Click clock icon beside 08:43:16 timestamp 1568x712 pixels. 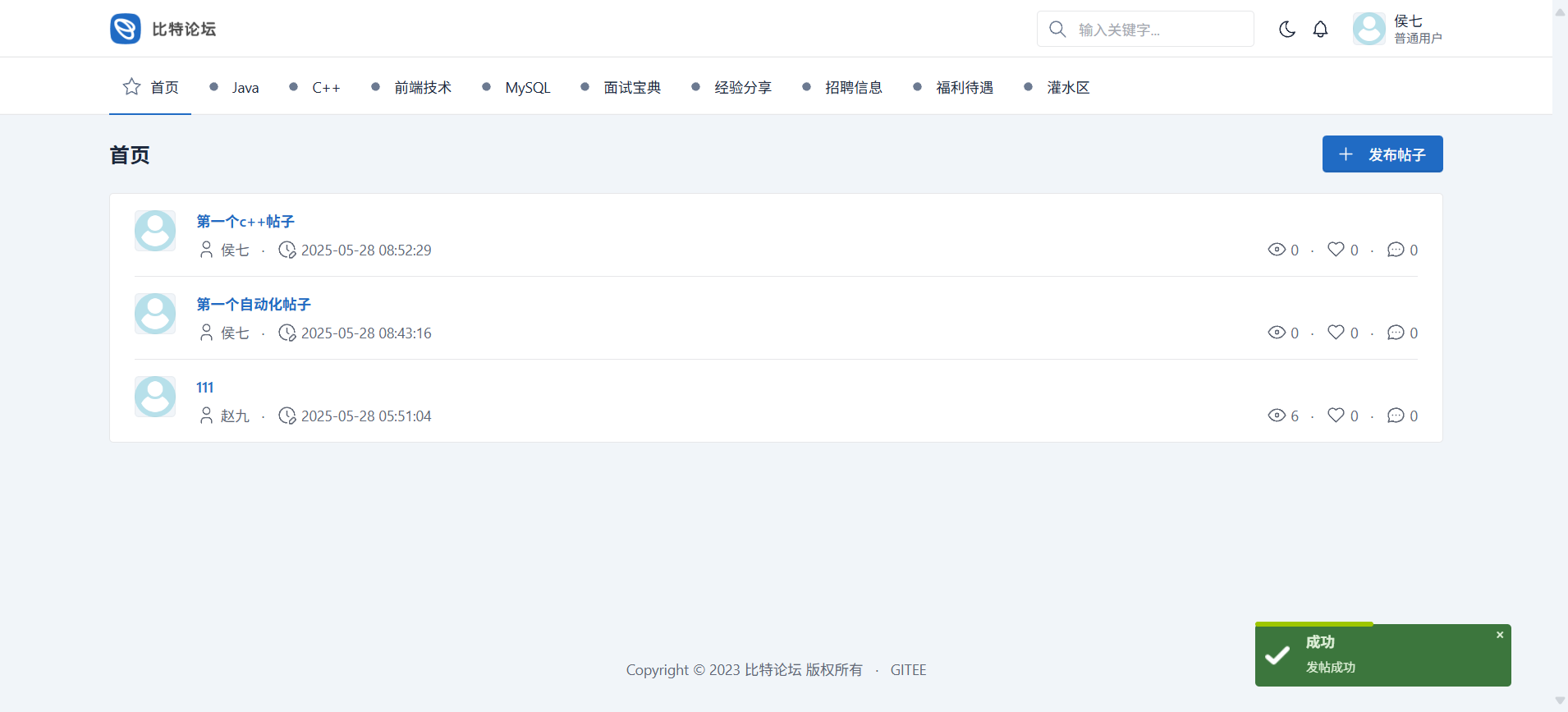point(287,333)
